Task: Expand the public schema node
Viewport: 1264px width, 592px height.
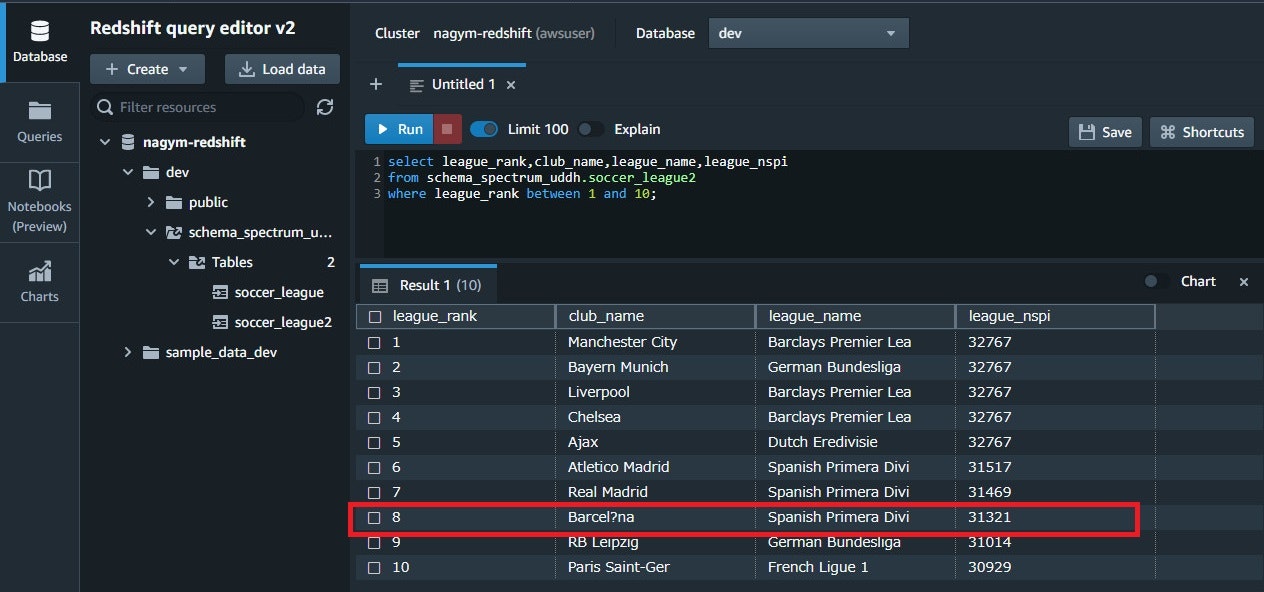Action: [x=151, y=202]
